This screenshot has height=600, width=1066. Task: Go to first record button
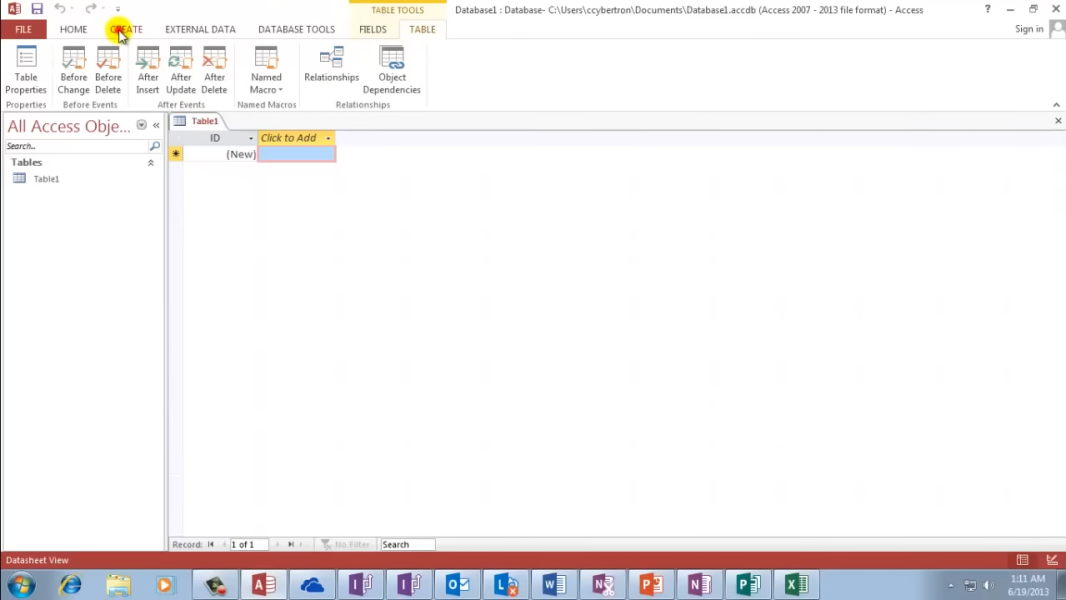211,544
